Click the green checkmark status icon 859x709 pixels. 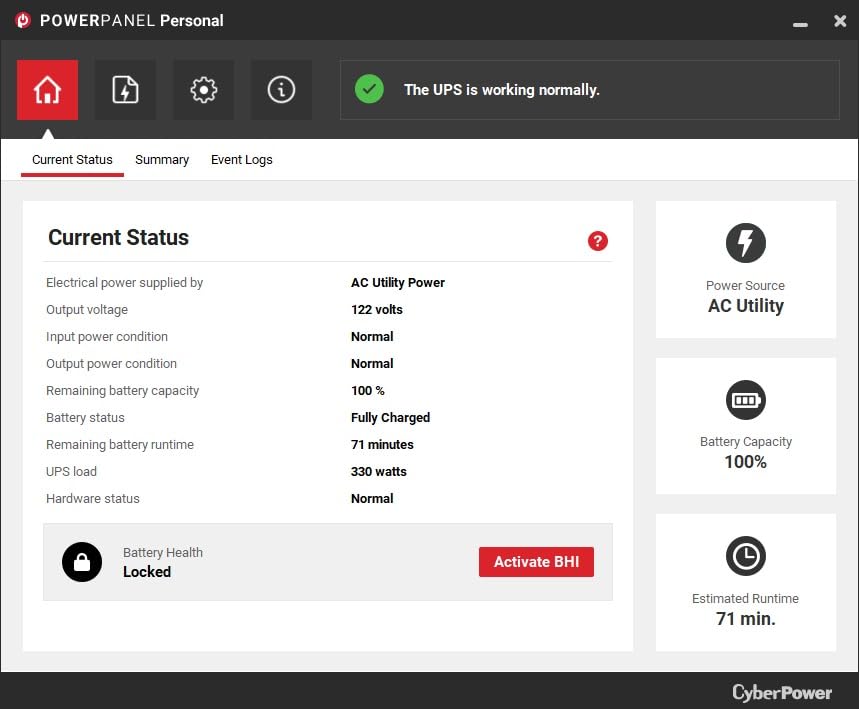369,89
